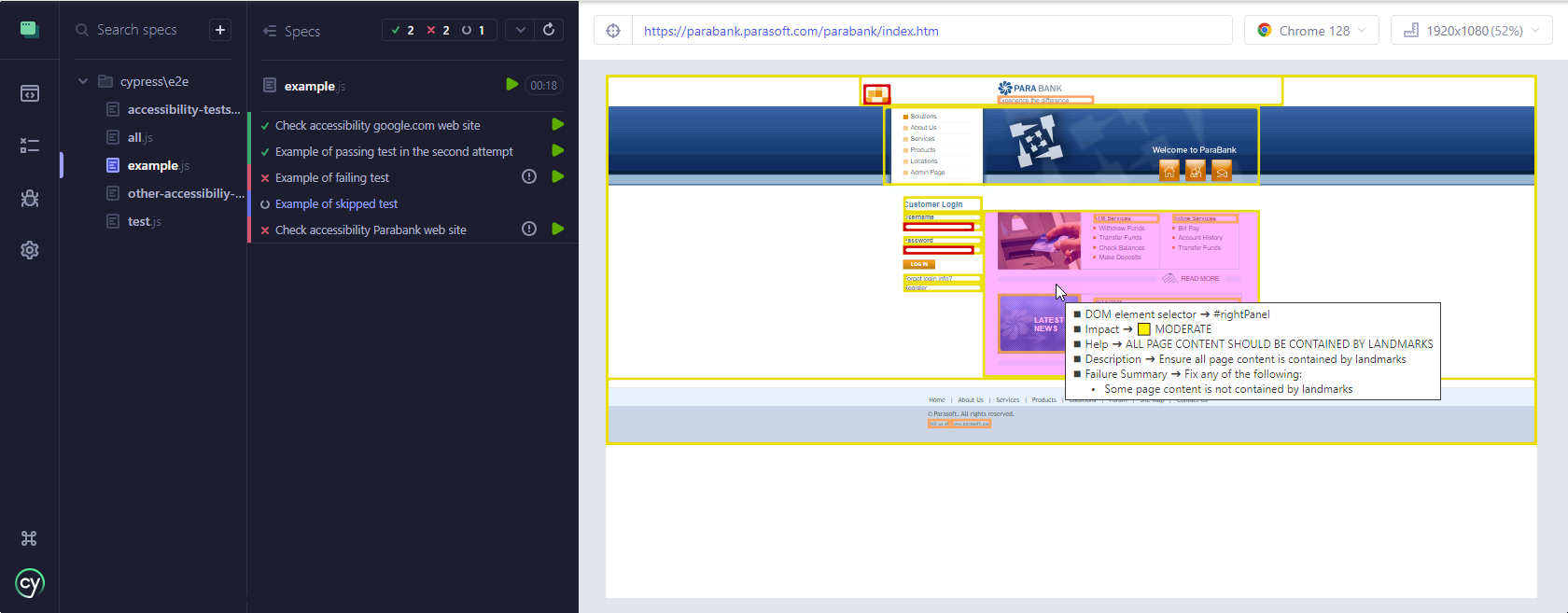Click Services in the ParaBank side menu
1568x613 pixels.
tap(922, 139)
